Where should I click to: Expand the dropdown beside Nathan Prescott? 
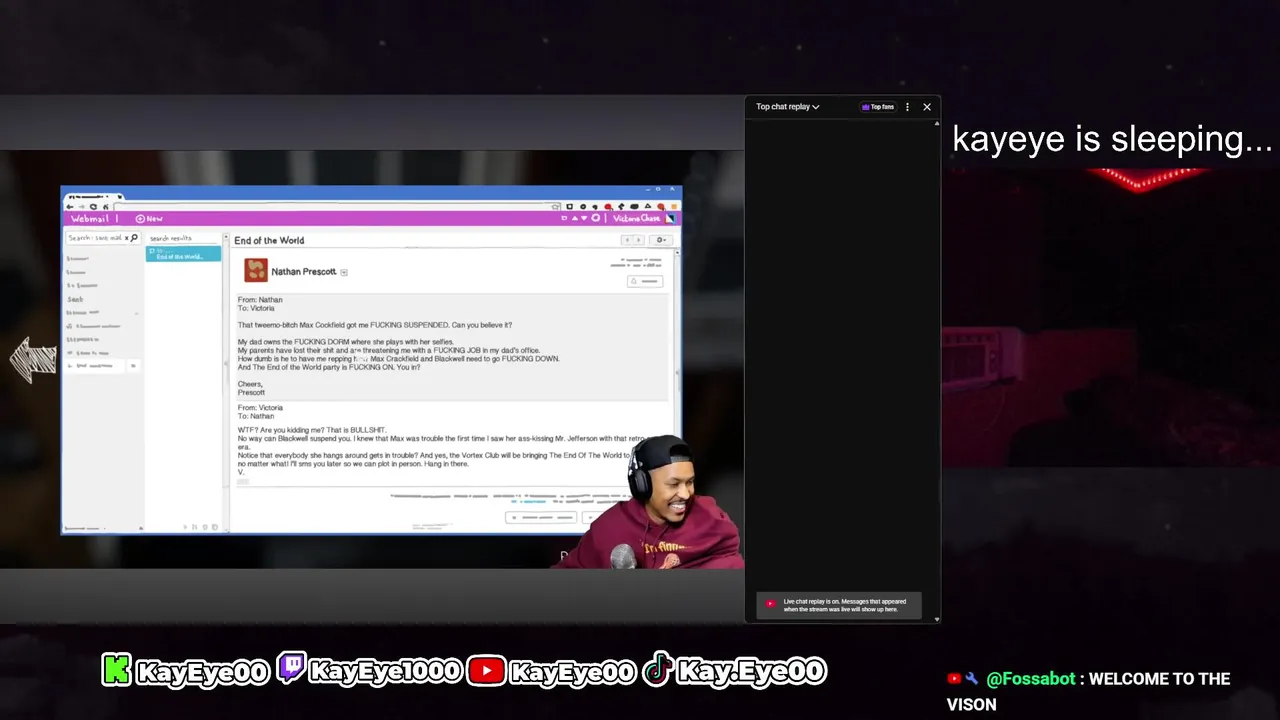[344, 272]
